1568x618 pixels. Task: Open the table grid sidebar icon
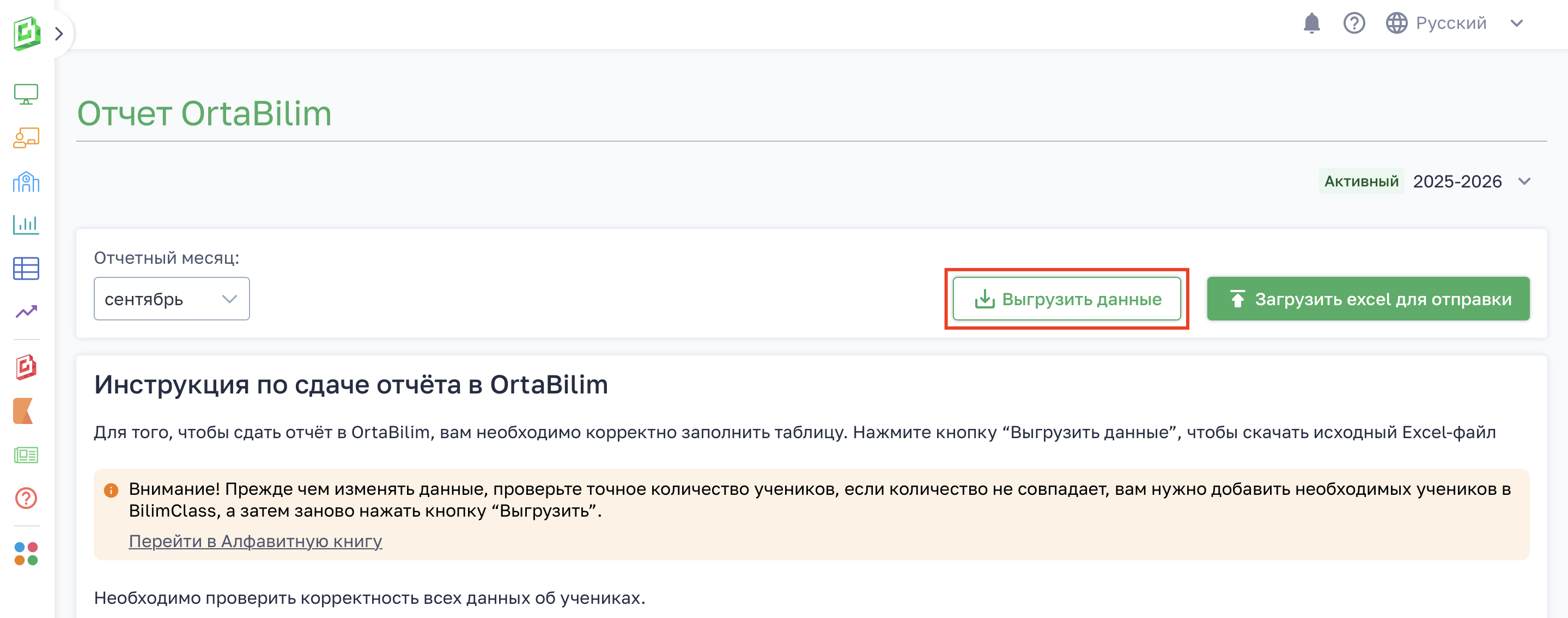point(26,269)
